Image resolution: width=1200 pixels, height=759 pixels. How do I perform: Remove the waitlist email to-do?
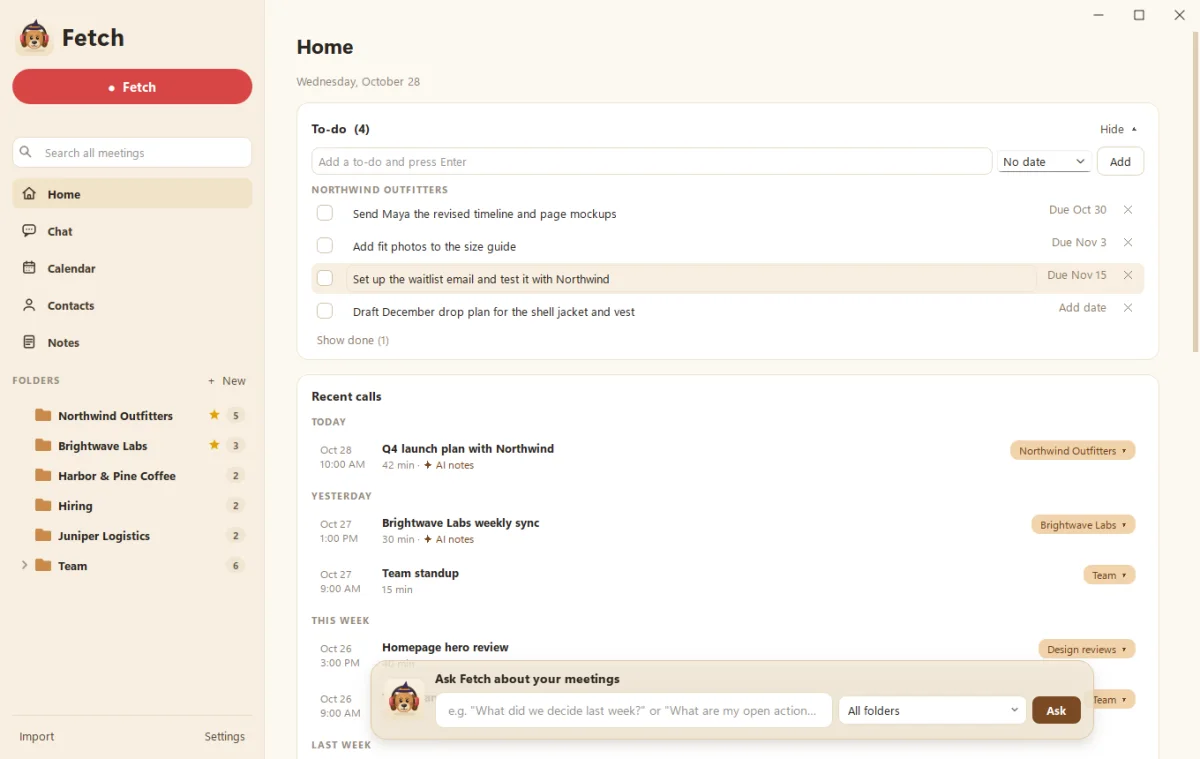click(x=1128, y=275)
